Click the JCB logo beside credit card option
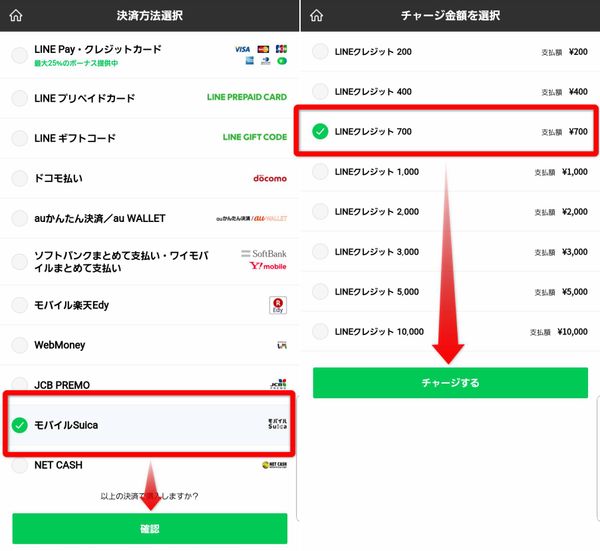Image resolution: width=600 pixels, height=551 pixels. coord(281,49)
